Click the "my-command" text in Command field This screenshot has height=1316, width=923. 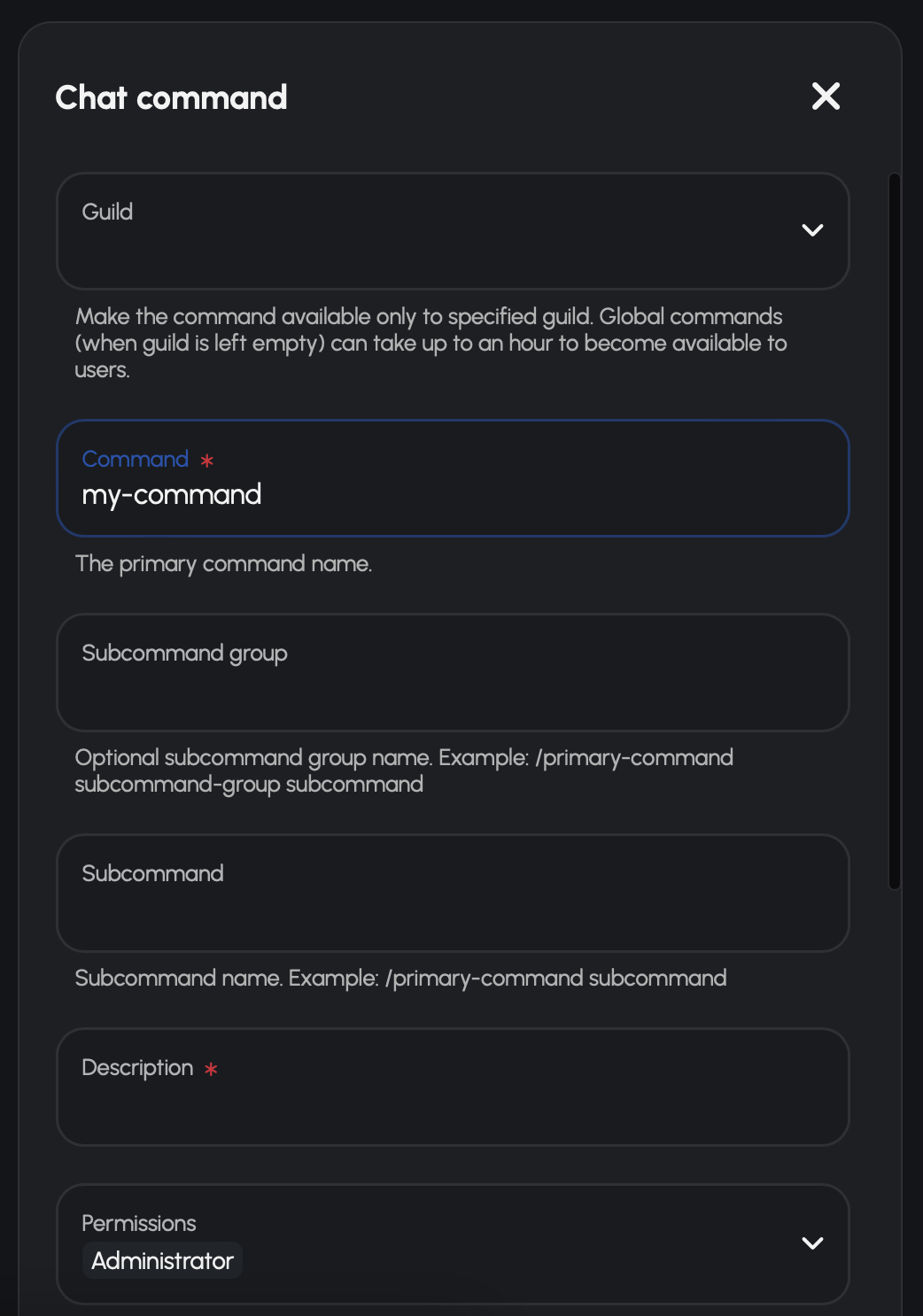(x=172, y=495)
